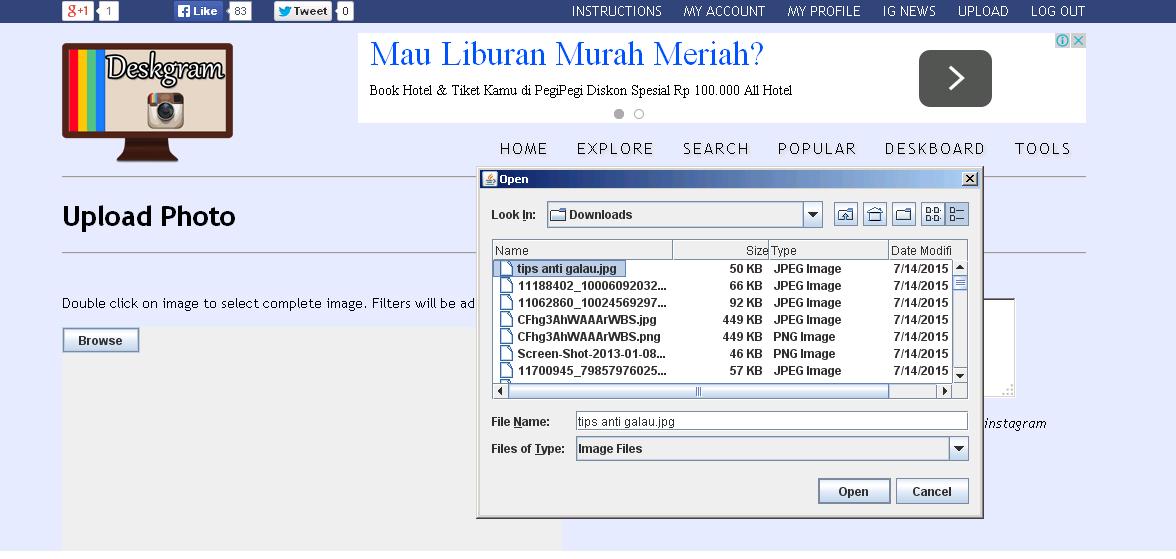Go to HOME menu item

[524, 149]
